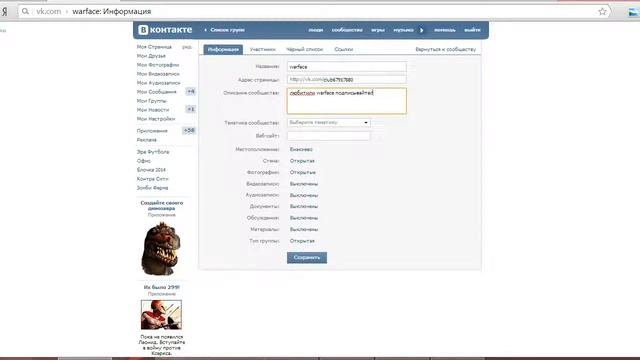Click the empty Веб-сайт input field
Screen dimensions: 640x360
(329, 136)
